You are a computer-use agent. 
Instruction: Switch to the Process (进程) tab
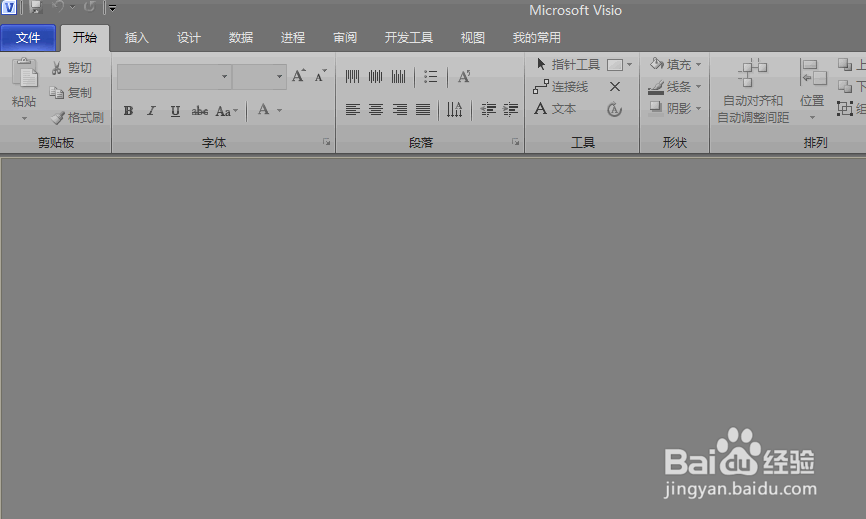[x=293, y=38]
